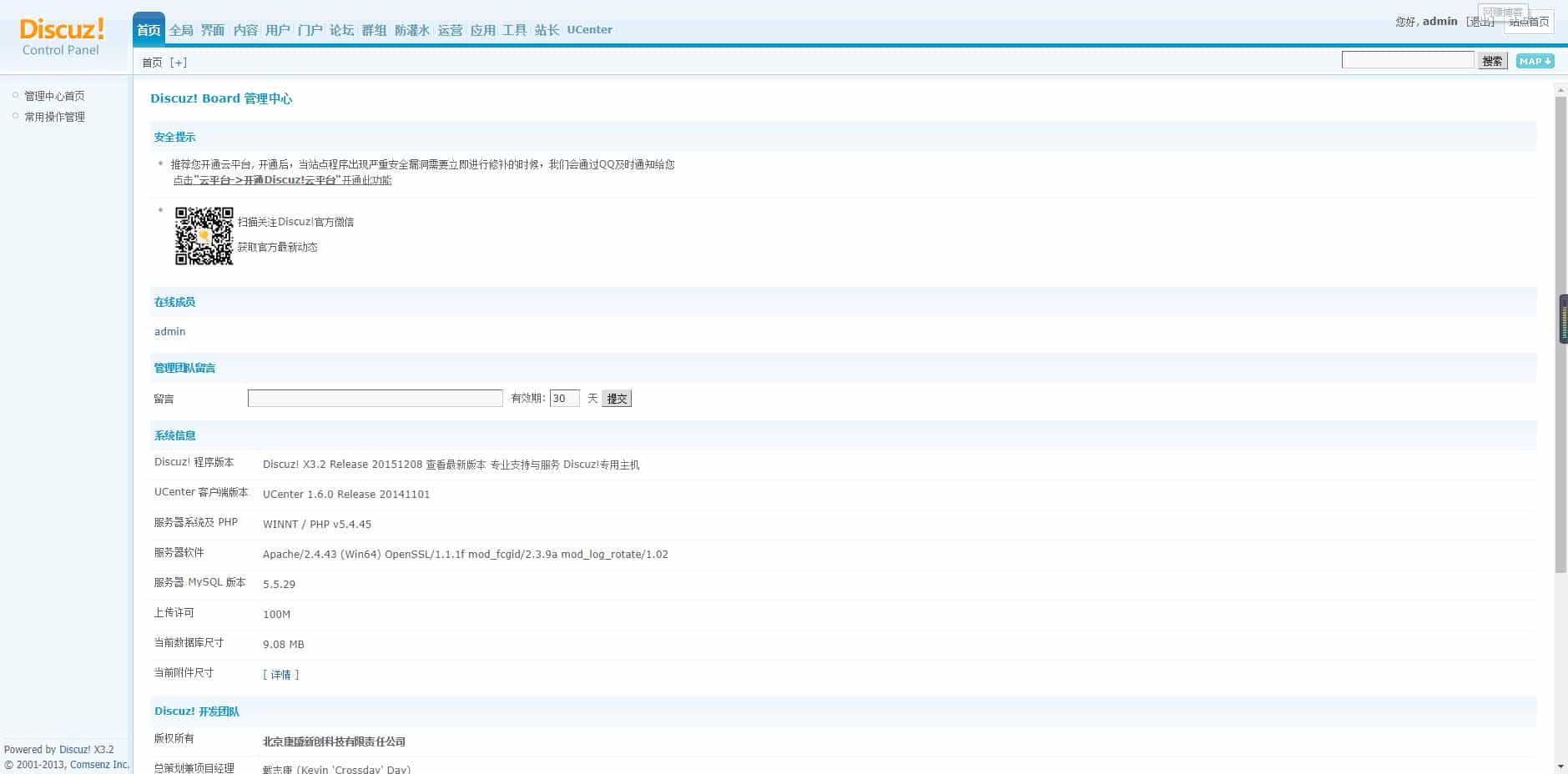Open the 防灌水 menu tab
Viewport: 1568px width, 774px height.
point(412,30)
